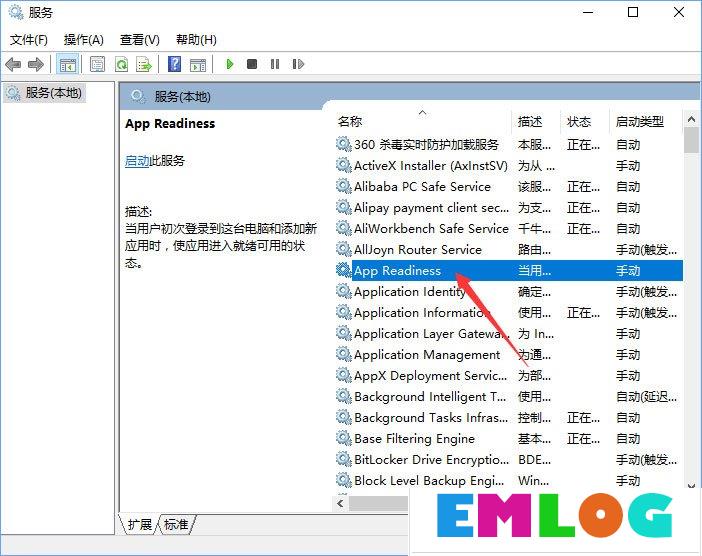Start the service with the green play icon
The width and height of the screenshot is (702, 556).
click(230, 64)
